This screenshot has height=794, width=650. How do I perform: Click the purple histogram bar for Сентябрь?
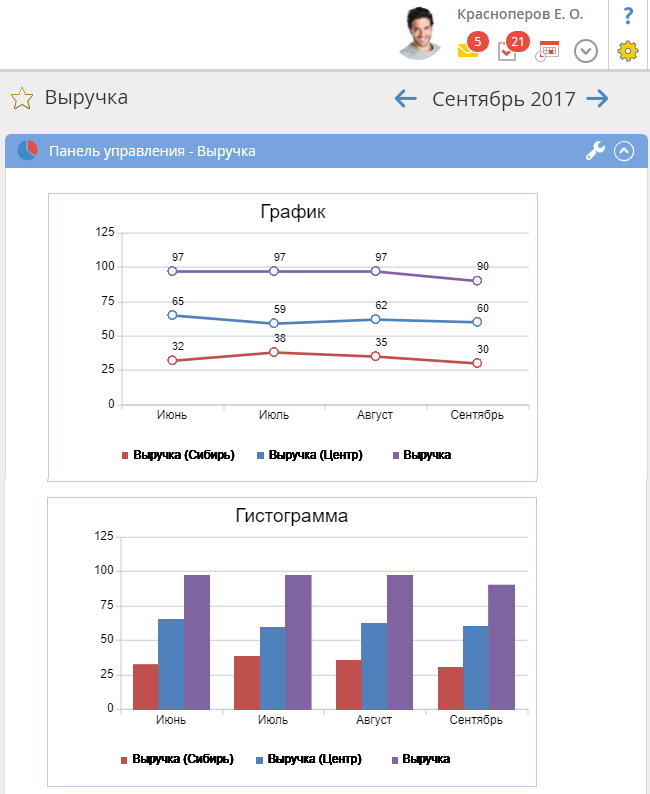point(502,647)
